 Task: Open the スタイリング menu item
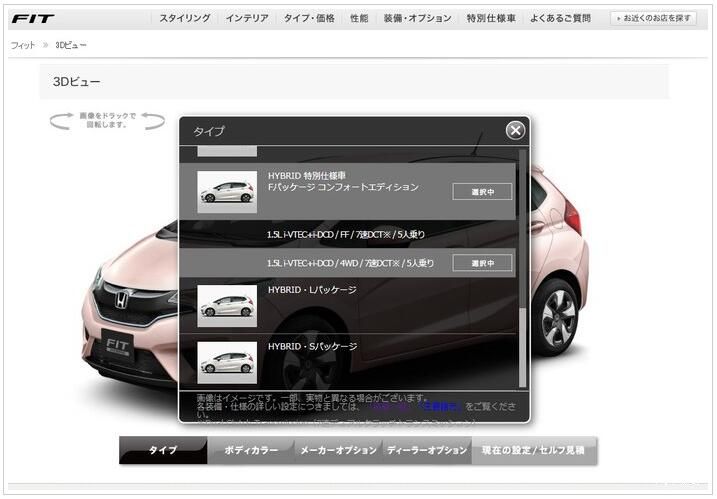(x=185, y=18)
